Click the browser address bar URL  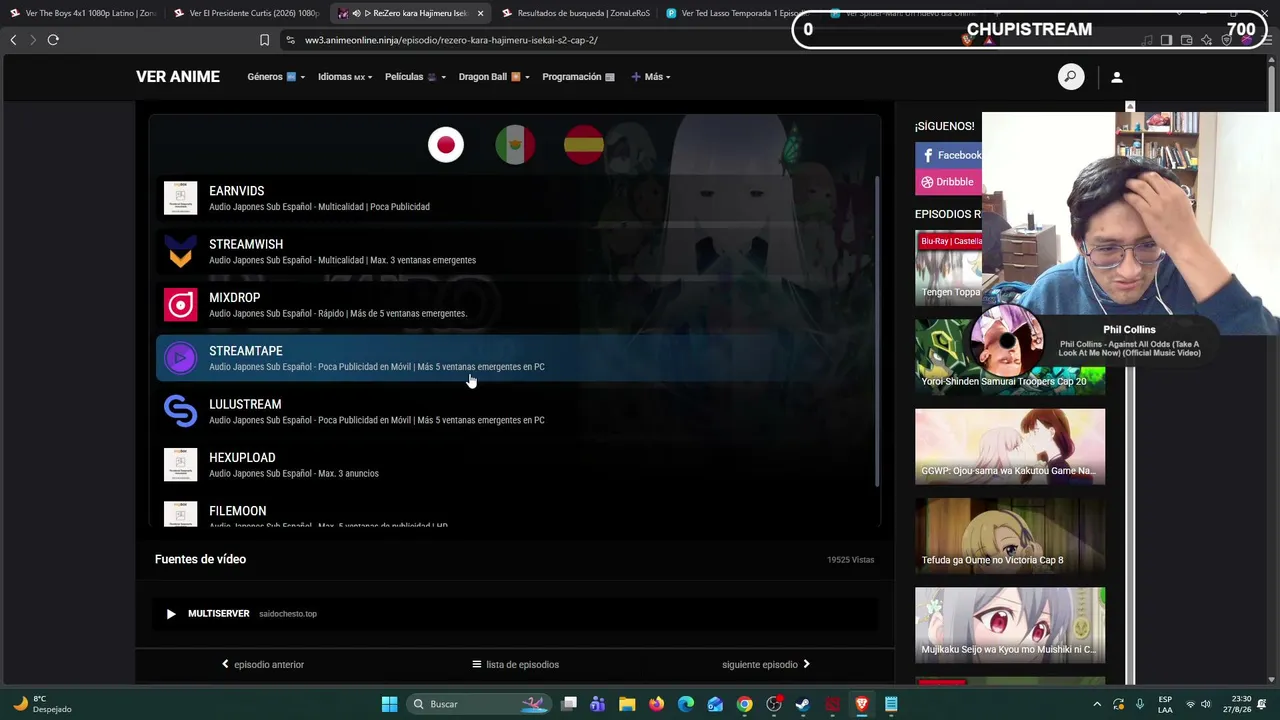(451, 40)
